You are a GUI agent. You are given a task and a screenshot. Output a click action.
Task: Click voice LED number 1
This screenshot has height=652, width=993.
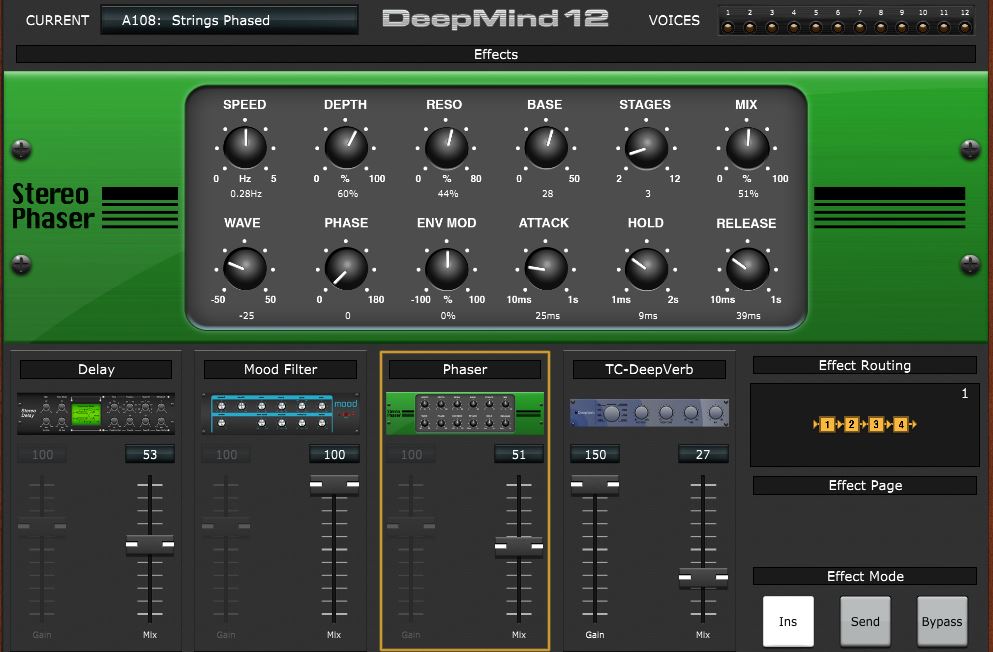728,27
